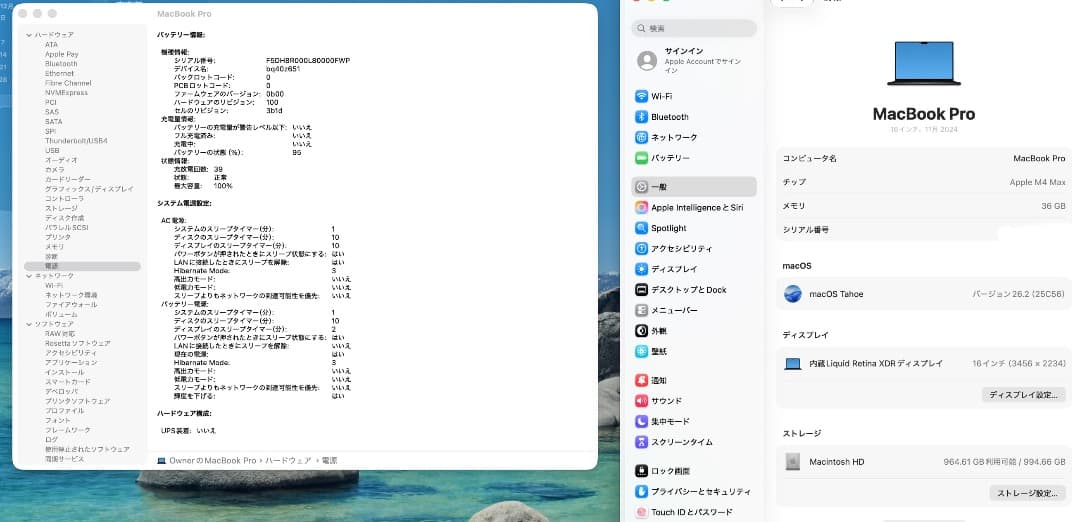Select the highlighted 電源 item
Viewport: 1080px width, 522px height.
point(82,267)
